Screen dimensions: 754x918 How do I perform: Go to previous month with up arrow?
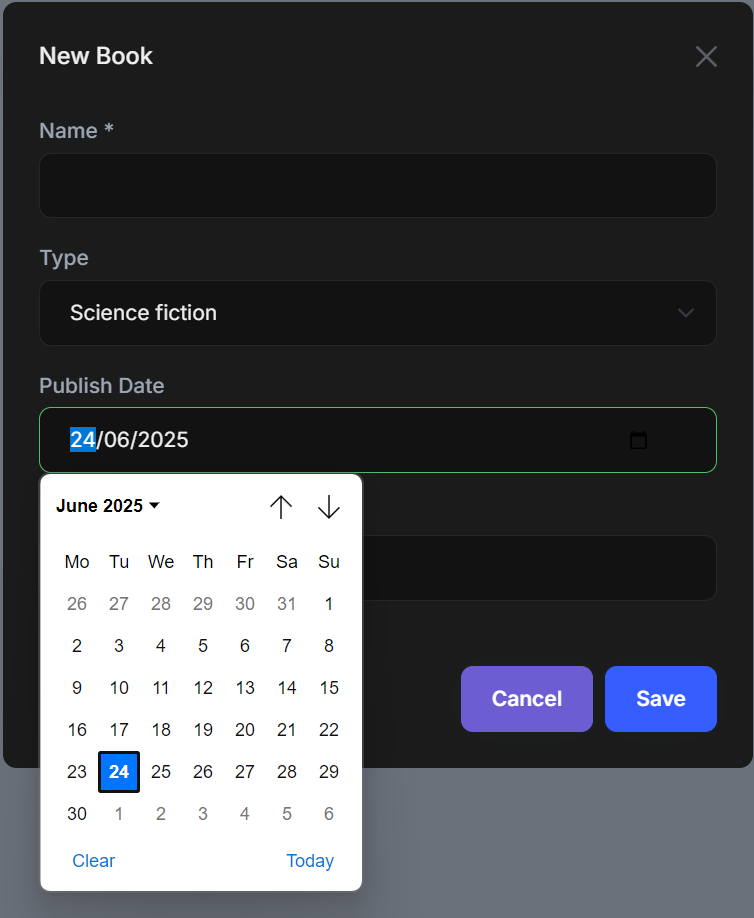(281, 507)
